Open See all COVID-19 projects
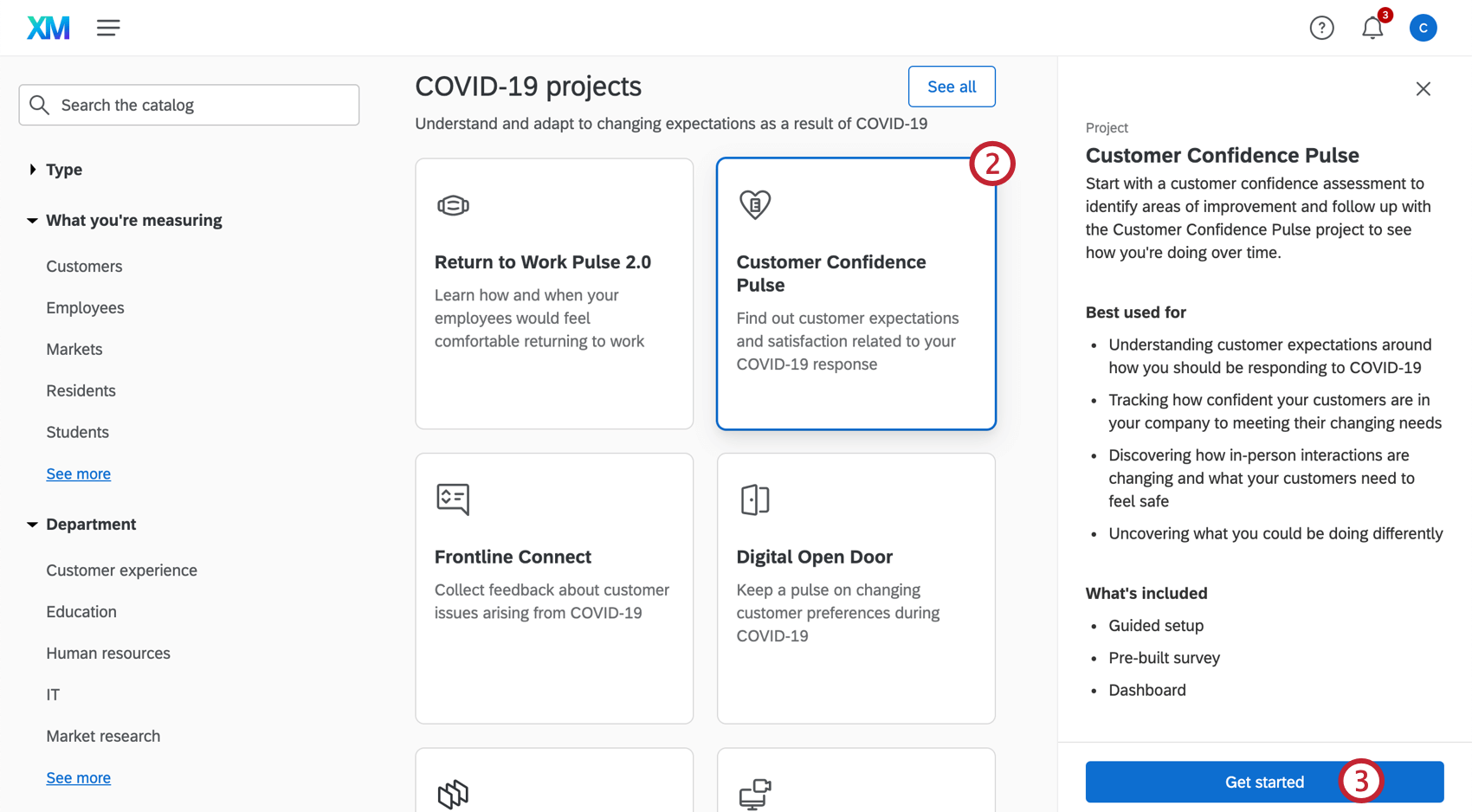The image size is (1472, 812). pyautogui.click(x=951, y=87)
